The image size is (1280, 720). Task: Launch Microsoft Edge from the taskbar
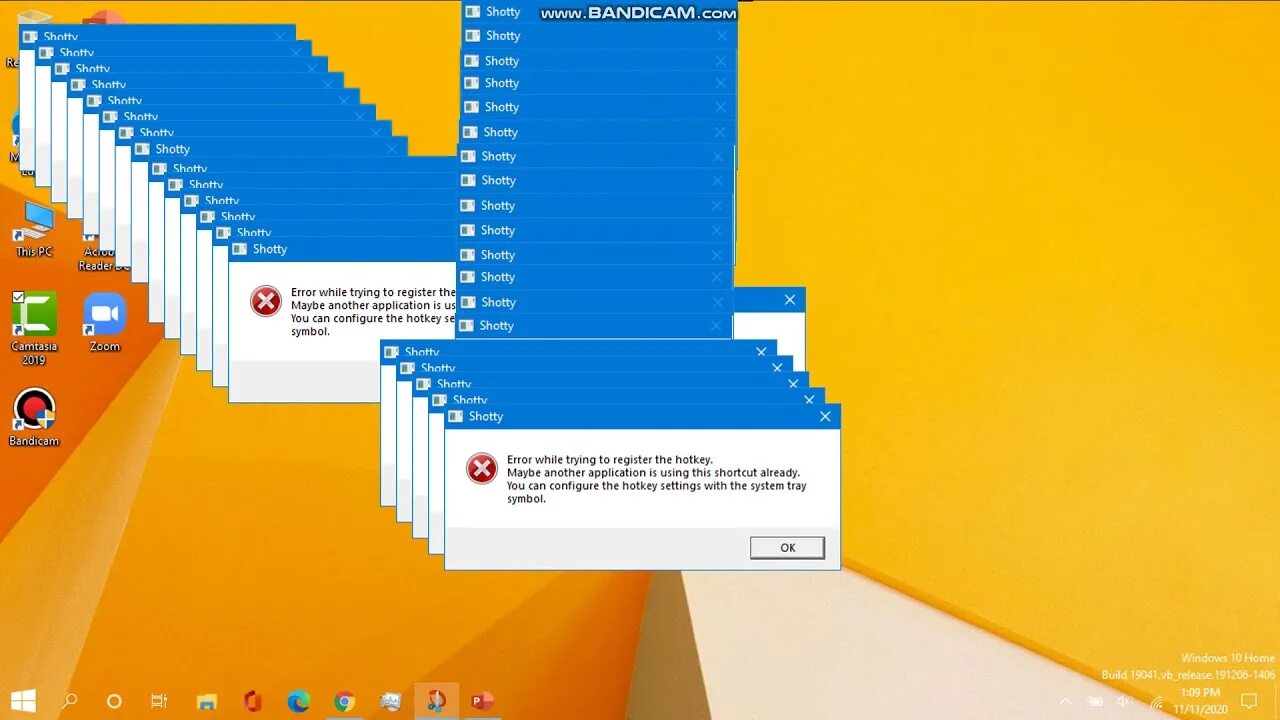298,701
